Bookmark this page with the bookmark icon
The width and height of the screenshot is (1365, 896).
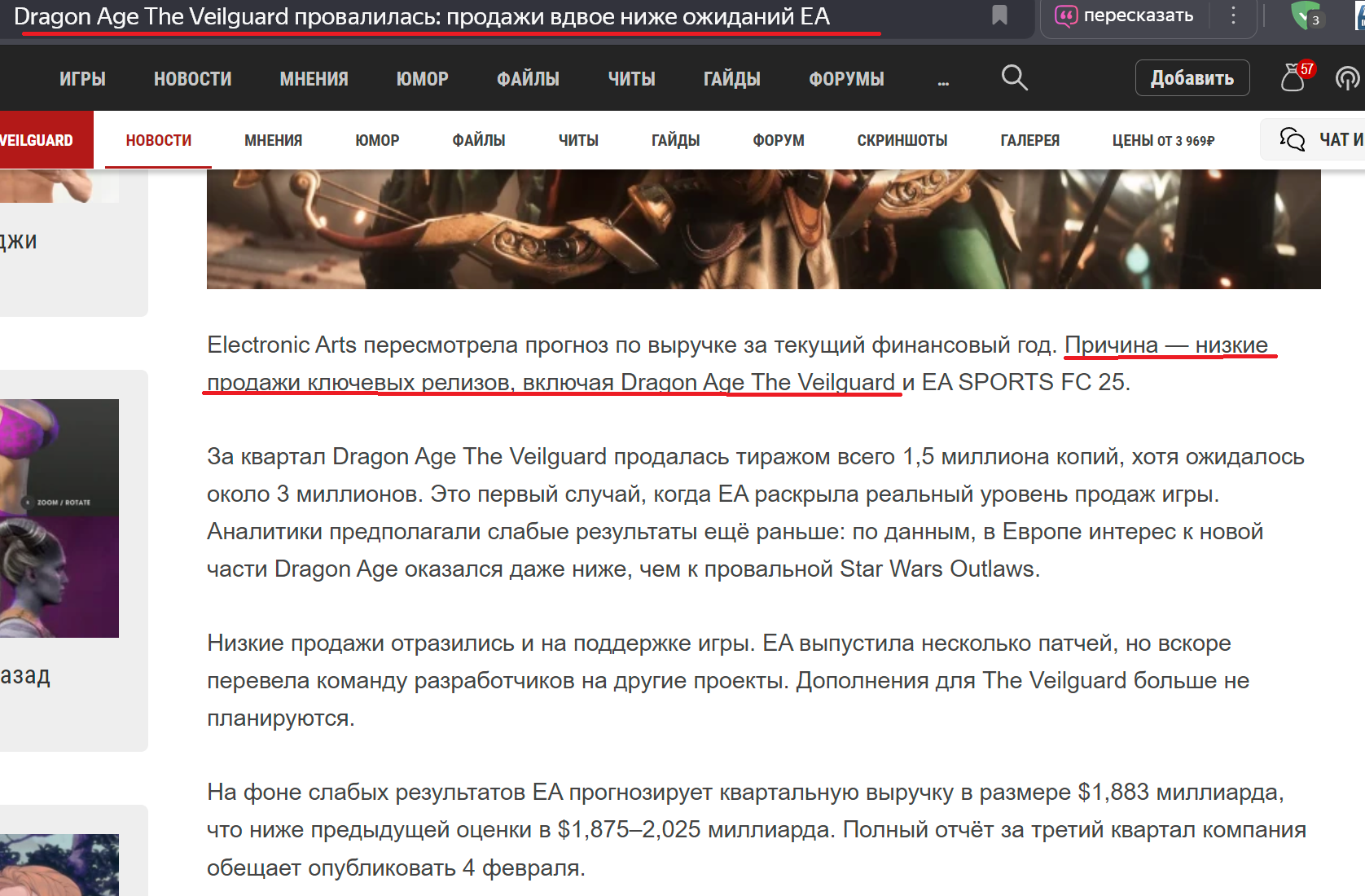[999, 15]
